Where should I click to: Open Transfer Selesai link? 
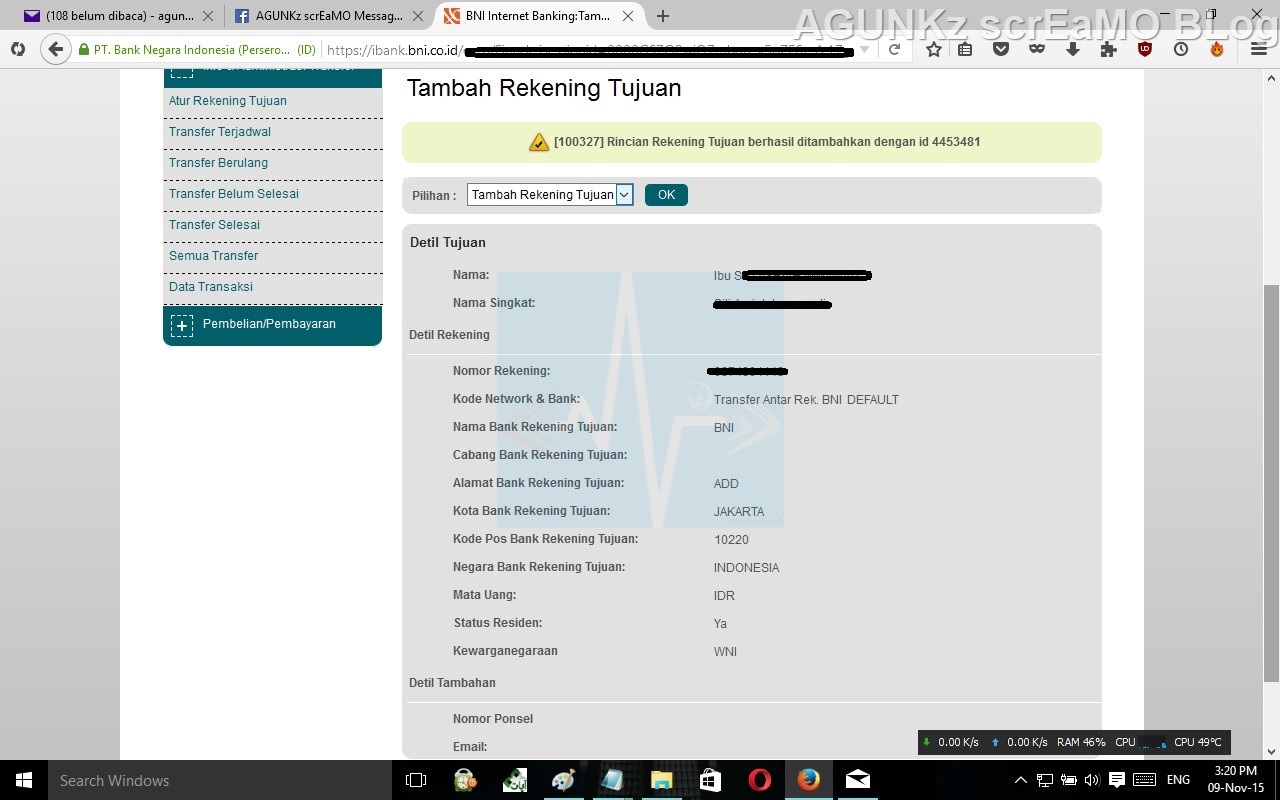click(214, 225)
